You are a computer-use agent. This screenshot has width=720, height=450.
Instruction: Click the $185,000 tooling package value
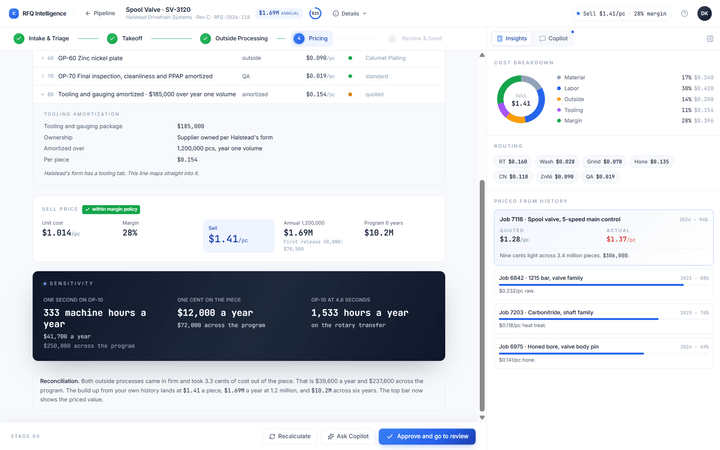[x=191, y=126]
